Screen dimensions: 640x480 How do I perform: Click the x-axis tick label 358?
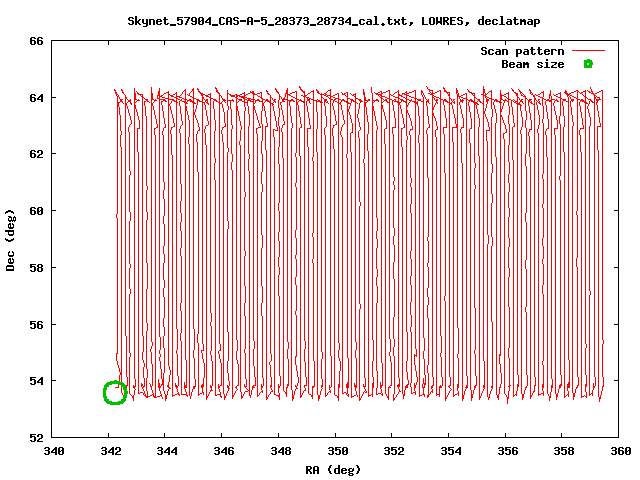pos(564,451)
